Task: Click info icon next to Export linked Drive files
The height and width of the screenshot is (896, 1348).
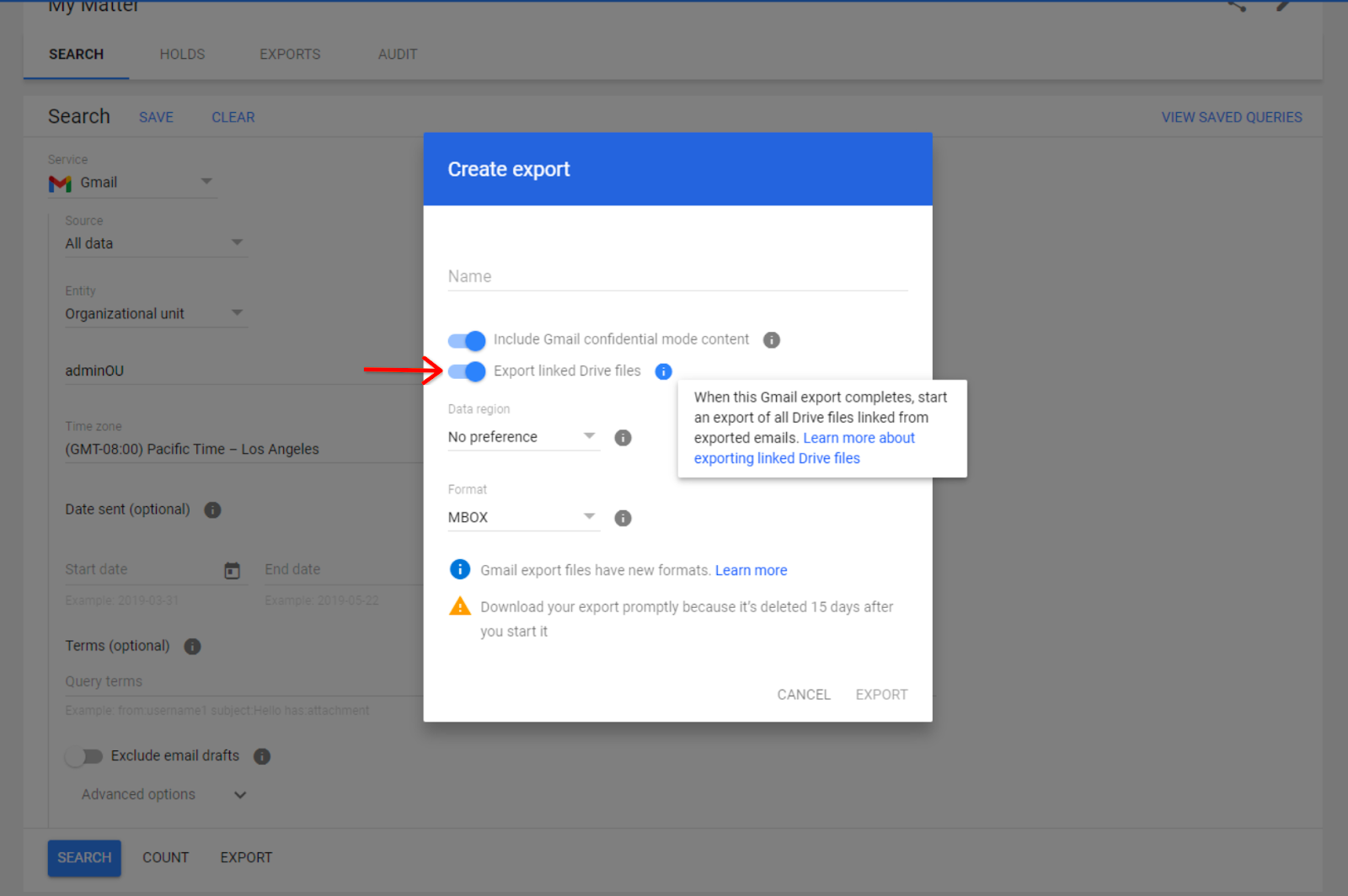Action: pyautogui.click(x=664, y=371)
